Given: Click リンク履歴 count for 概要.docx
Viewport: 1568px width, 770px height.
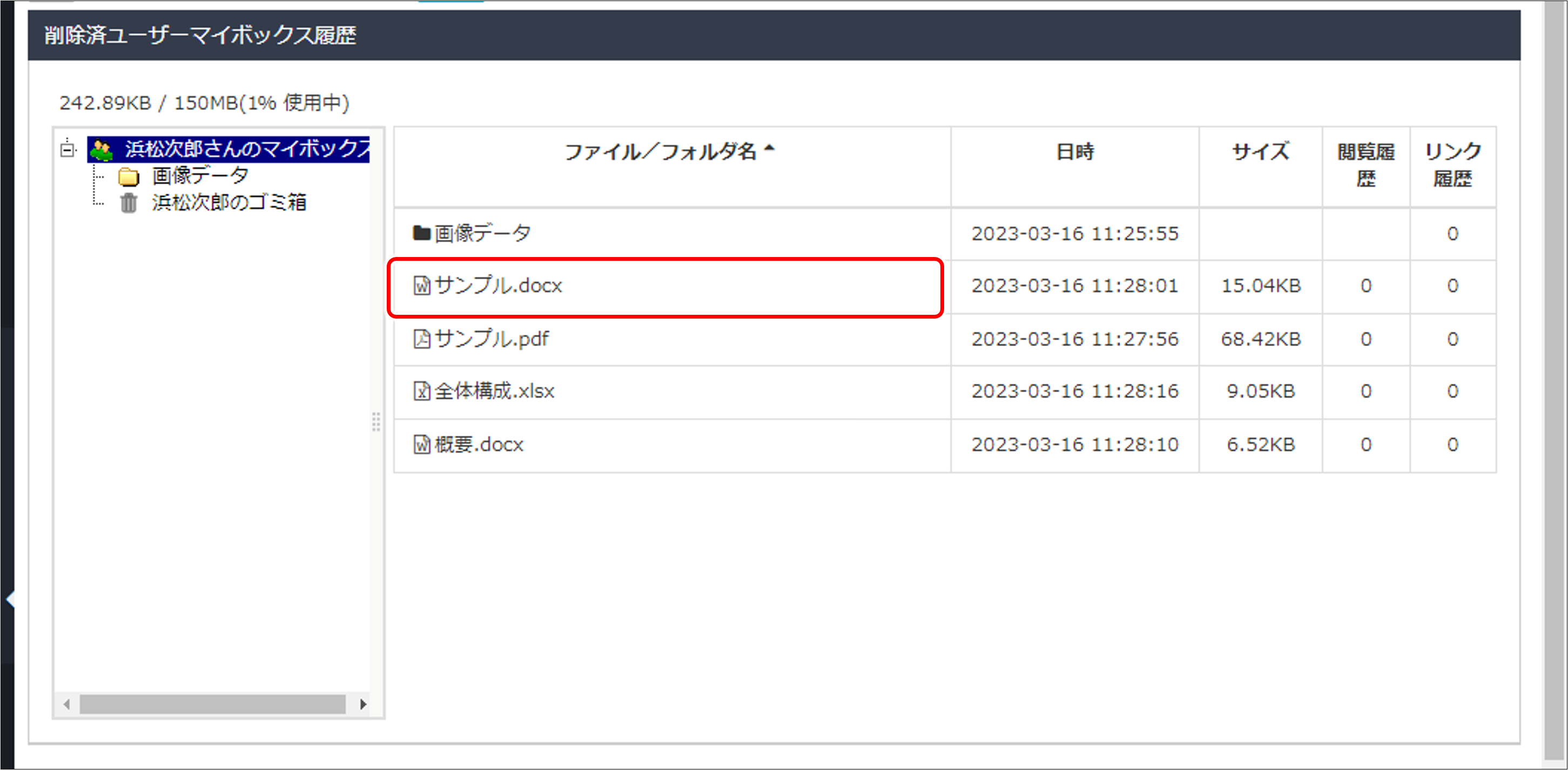Looking at the screenshot, I should coord(1452,444).
